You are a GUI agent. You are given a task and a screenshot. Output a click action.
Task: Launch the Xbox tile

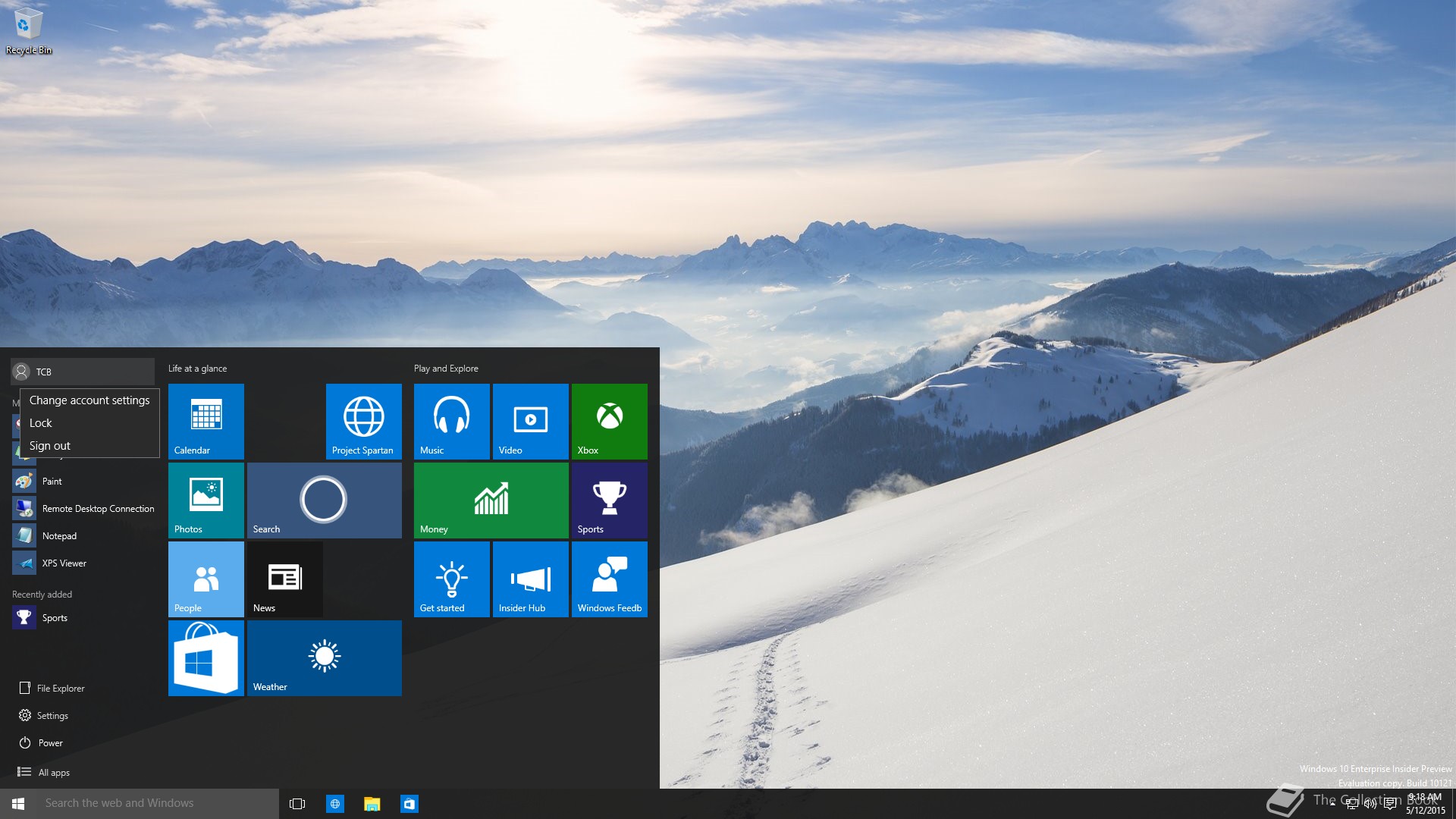click(610, 421)
